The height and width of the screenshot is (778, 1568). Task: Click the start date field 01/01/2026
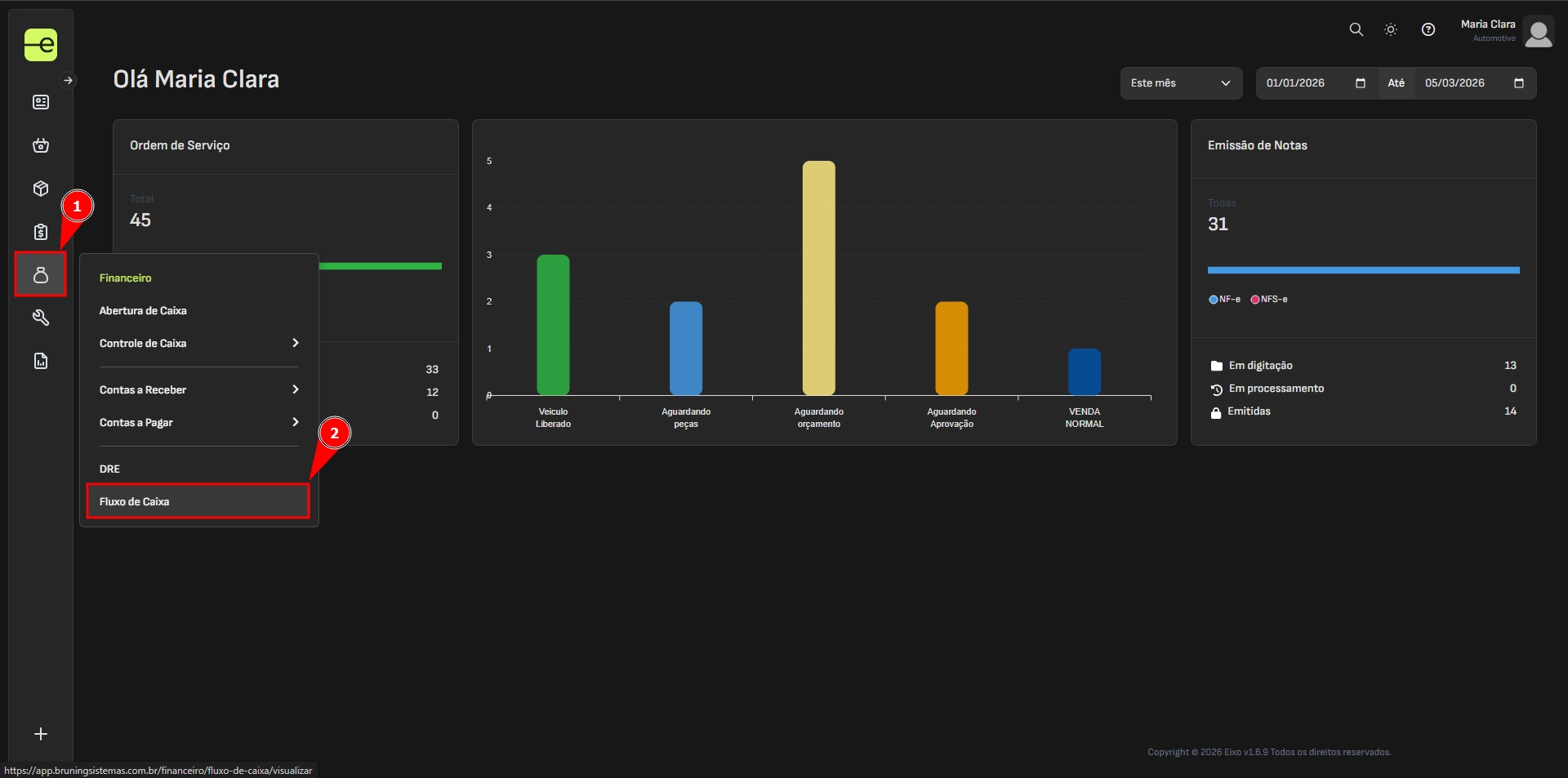coord(1304,83)
